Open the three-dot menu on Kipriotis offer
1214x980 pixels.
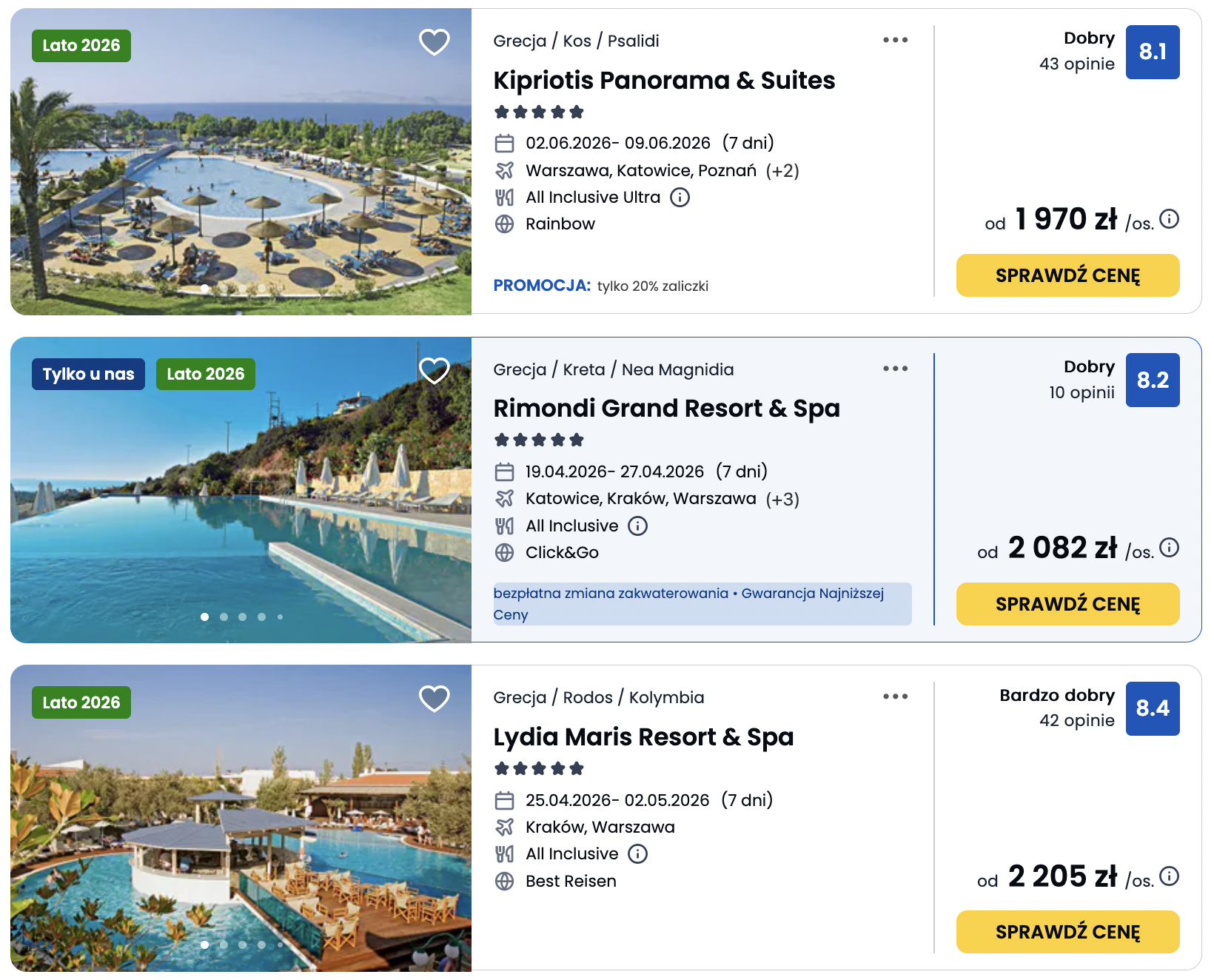click(896, 40)
